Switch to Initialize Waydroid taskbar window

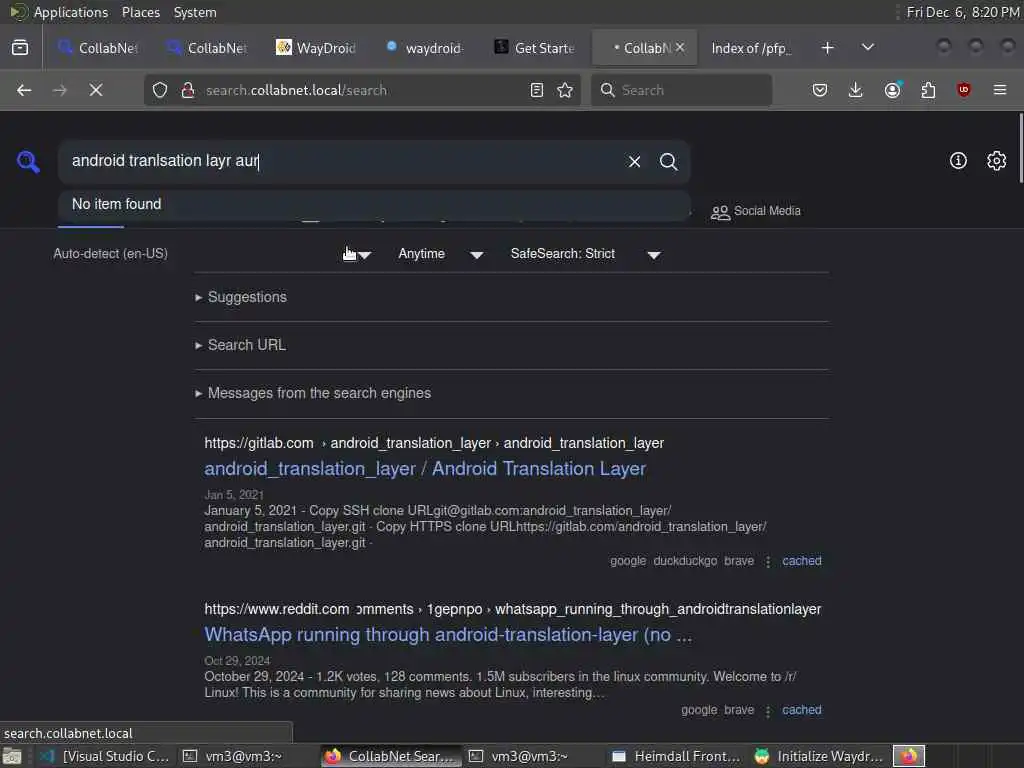pos(819,756)
